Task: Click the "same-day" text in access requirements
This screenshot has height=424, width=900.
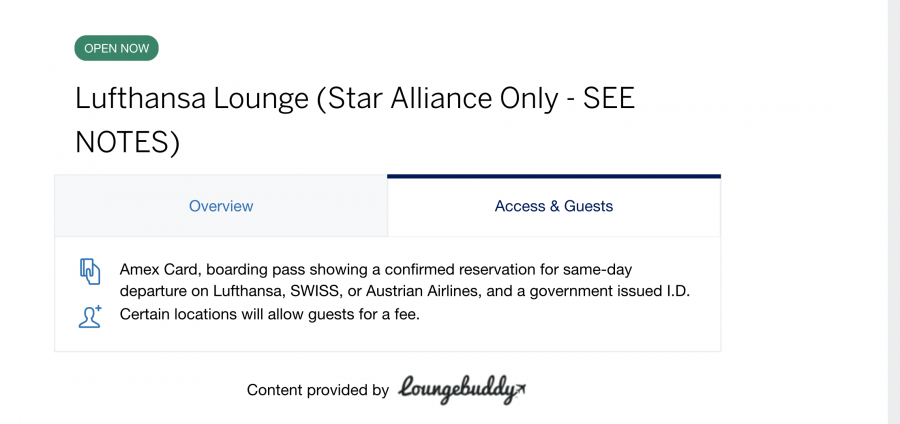Action: (x=589, y=269)
